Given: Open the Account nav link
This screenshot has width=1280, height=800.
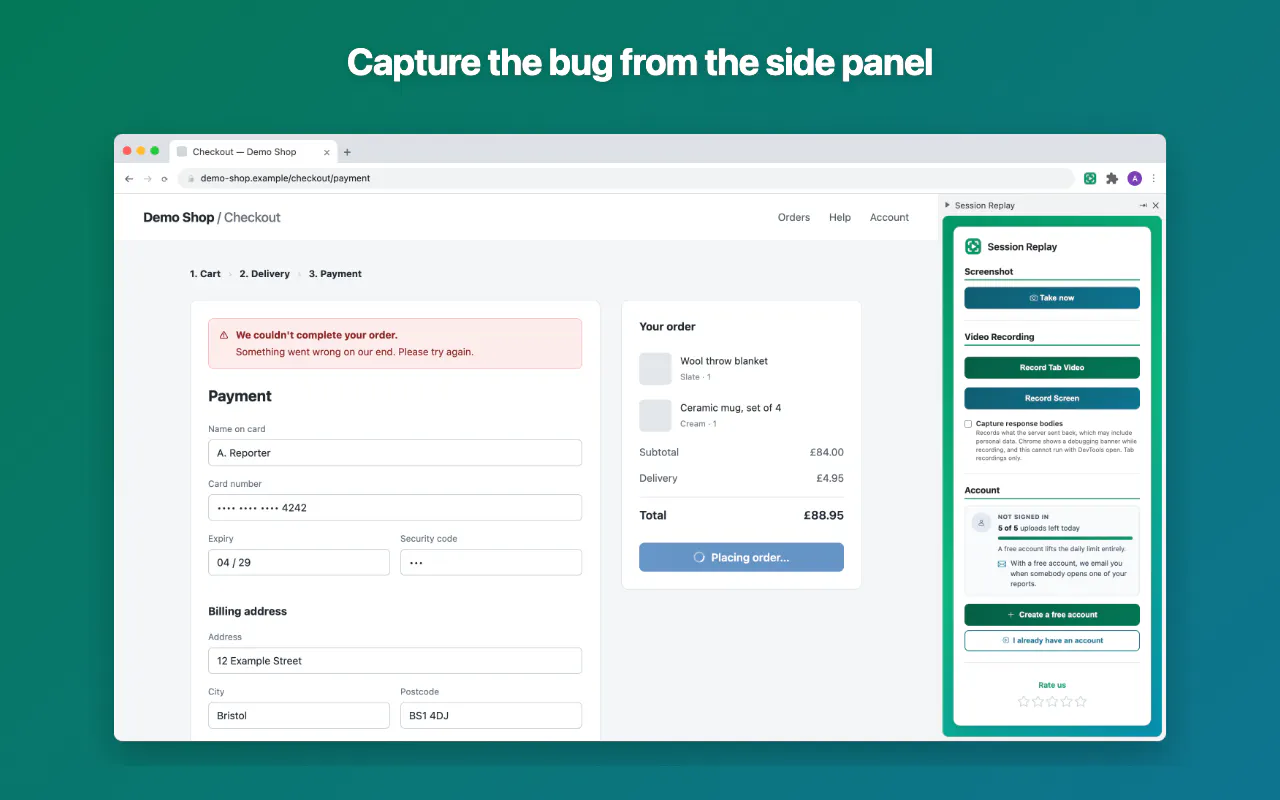Looking at the screenshot, I should click(889, 217).
